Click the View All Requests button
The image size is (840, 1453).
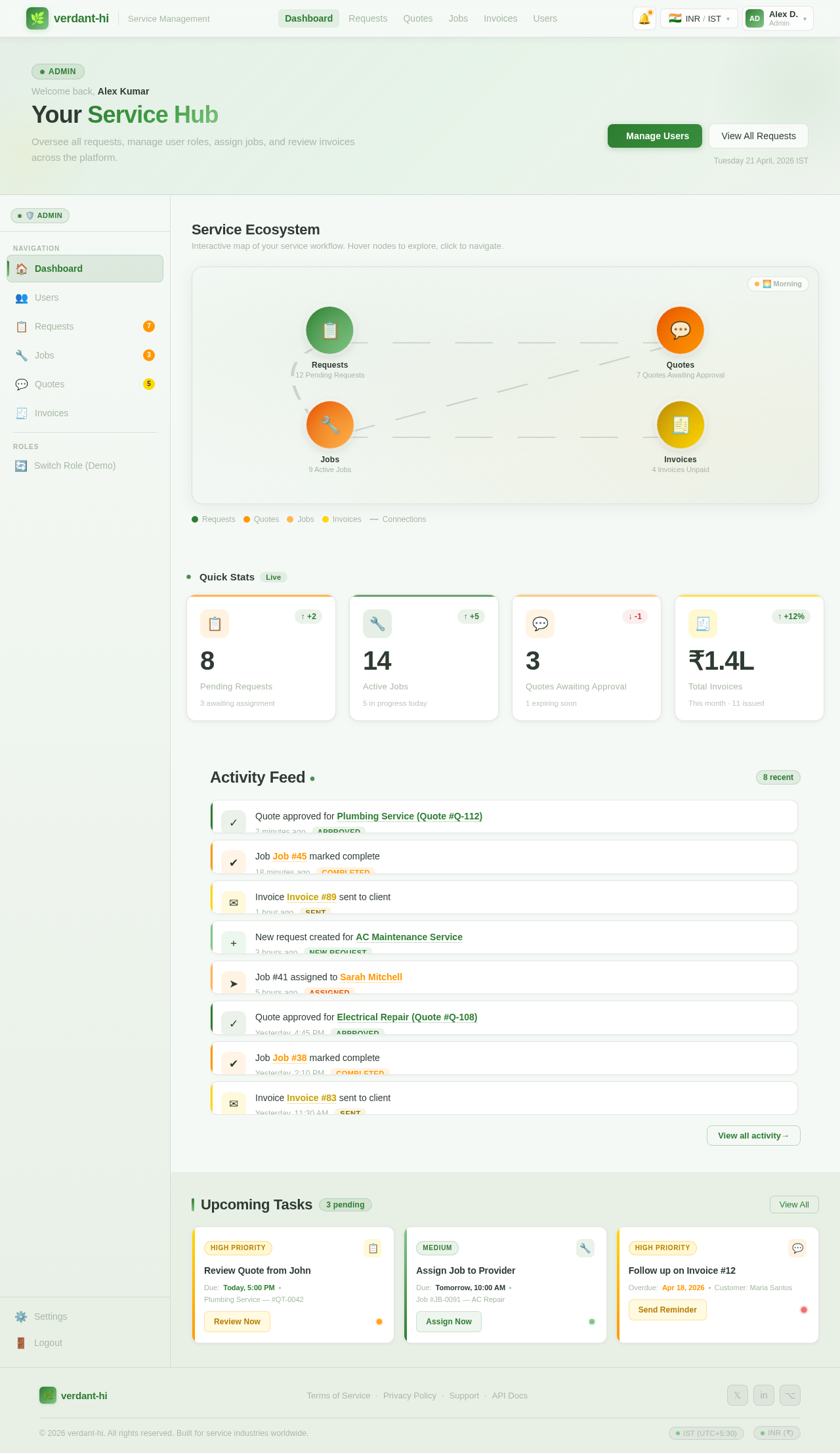(759, 136)
